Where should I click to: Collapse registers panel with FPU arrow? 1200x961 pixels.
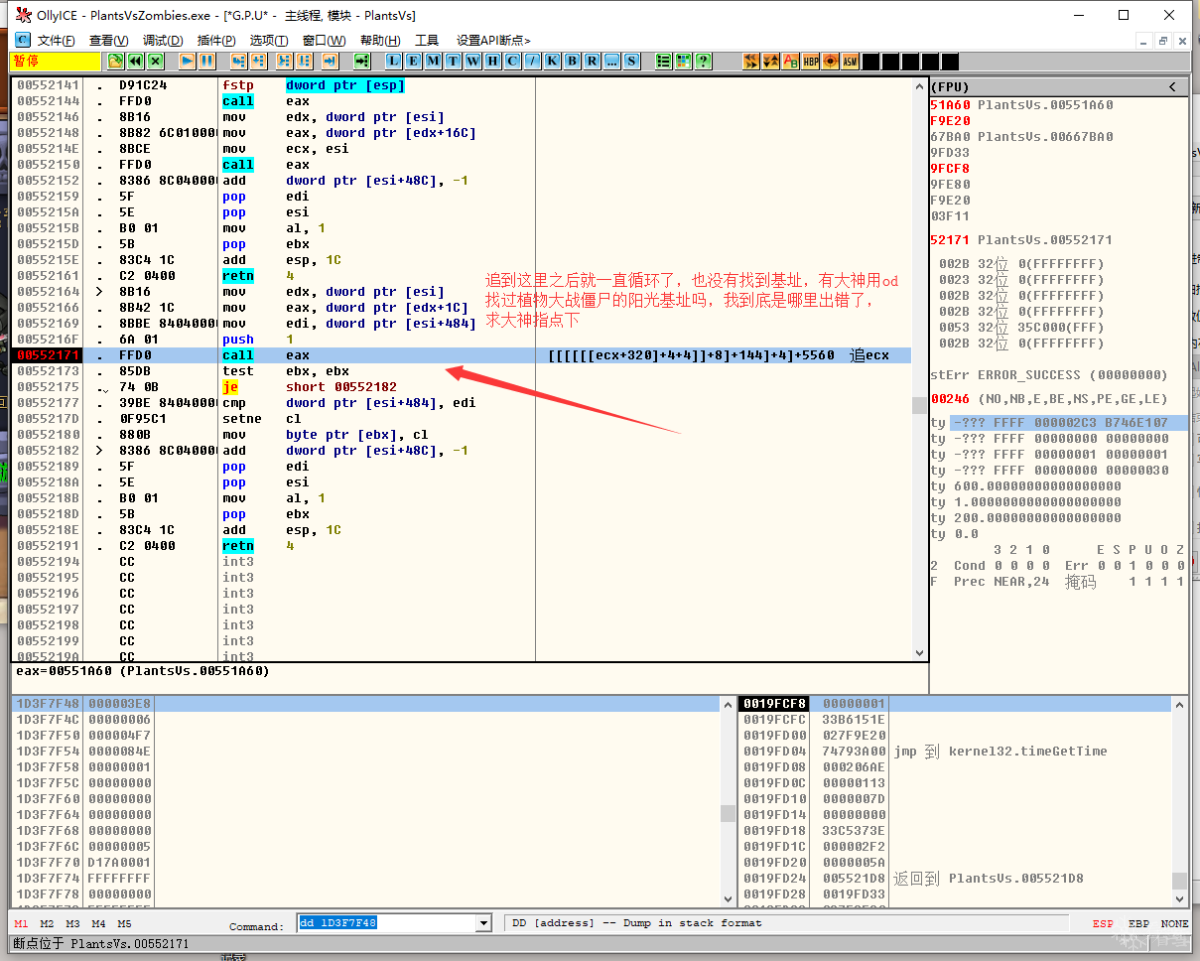click(1173, 87)
